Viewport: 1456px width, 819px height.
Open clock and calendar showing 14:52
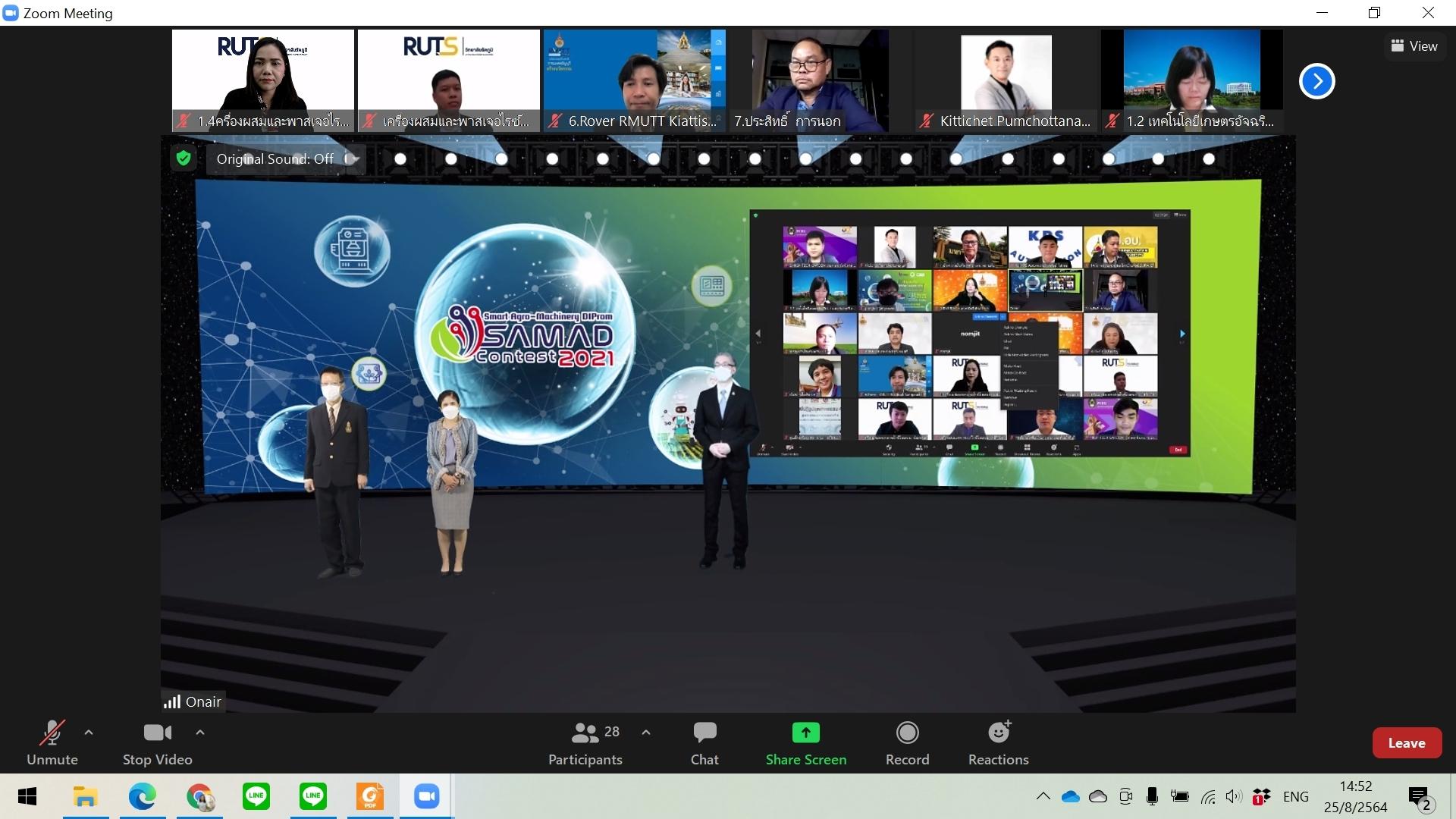pyautogui.click(x=1356, y=796)
